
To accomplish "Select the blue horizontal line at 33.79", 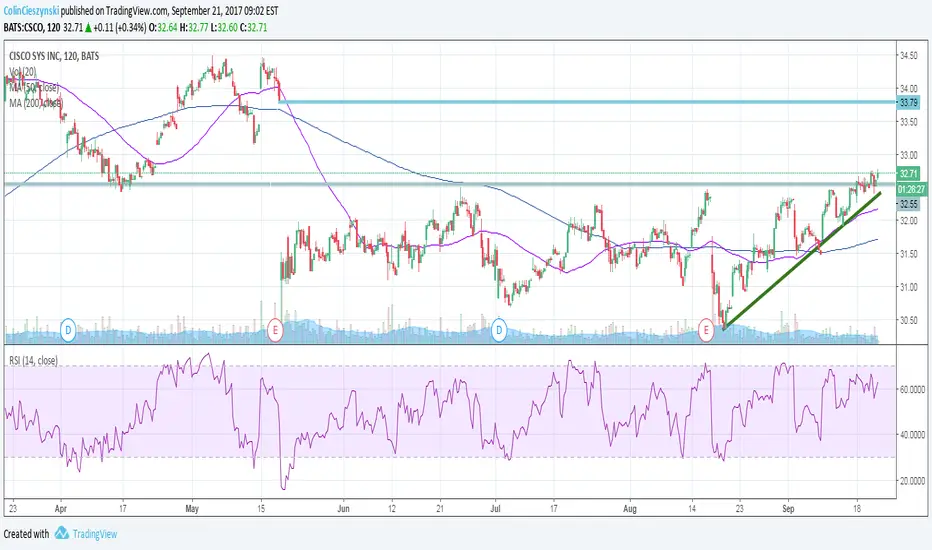I will (587, 102).
